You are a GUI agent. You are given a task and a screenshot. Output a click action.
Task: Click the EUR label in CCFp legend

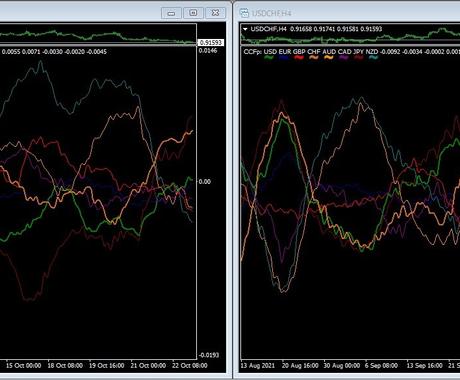pos(285,52)
